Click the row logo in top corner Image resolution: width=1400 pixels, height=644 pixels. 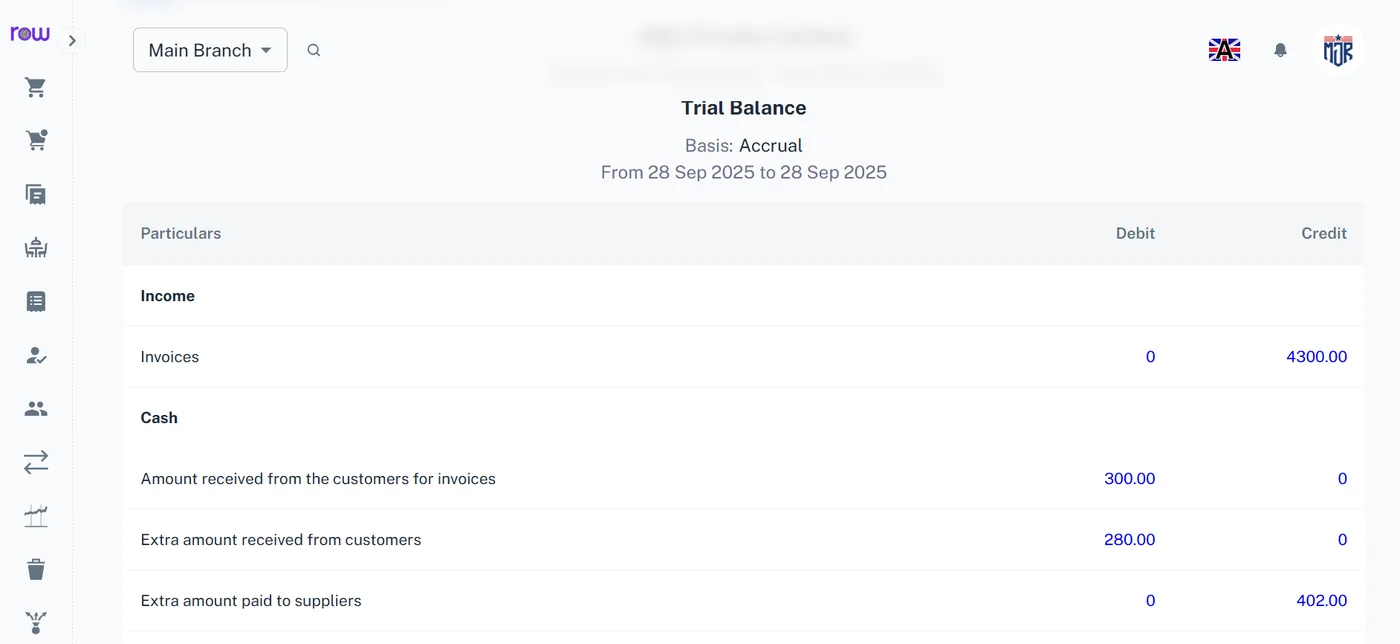coord(30,34)
